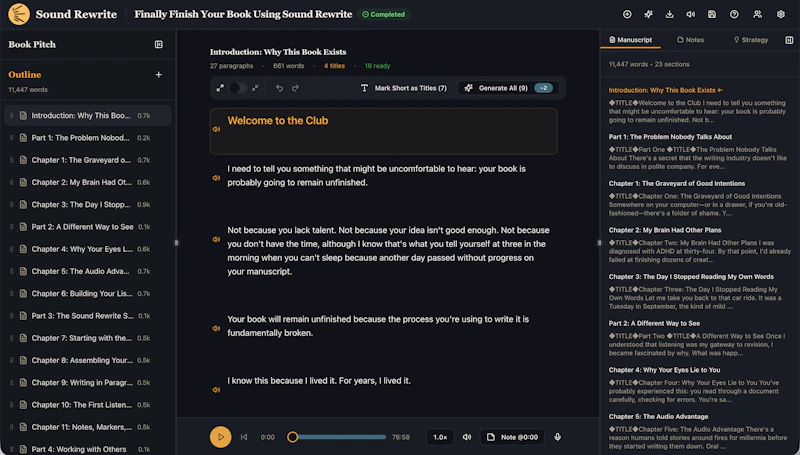Screen dimensions: 800x455
Task: Click the Sound Rewrite logo
Action: [x=19, y=14]
